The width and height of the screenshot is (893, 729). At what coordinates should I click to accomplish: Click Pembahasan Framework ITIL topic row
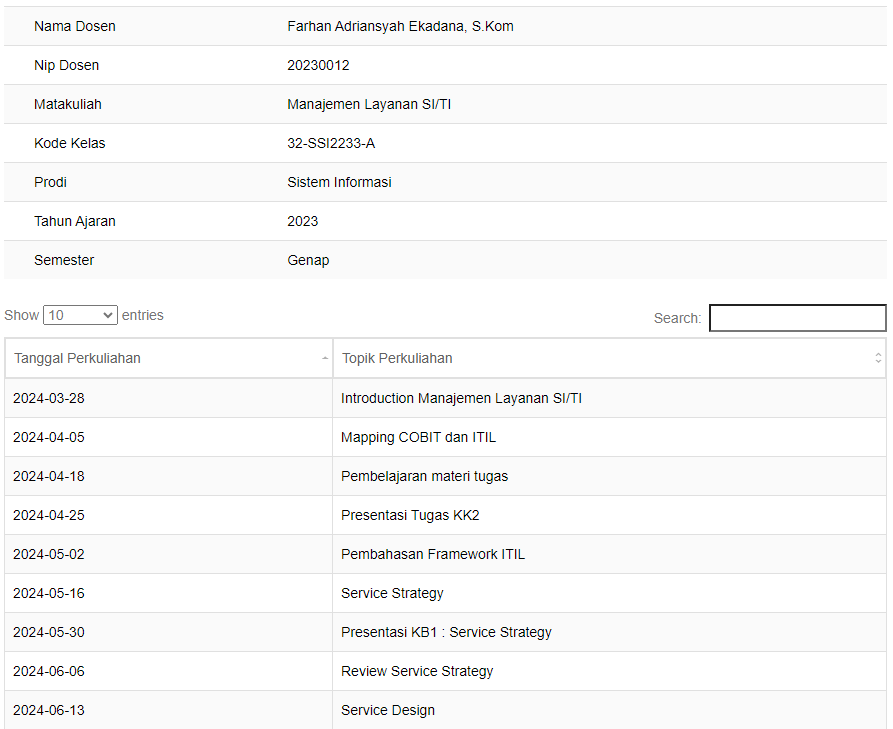coord(445,554)
